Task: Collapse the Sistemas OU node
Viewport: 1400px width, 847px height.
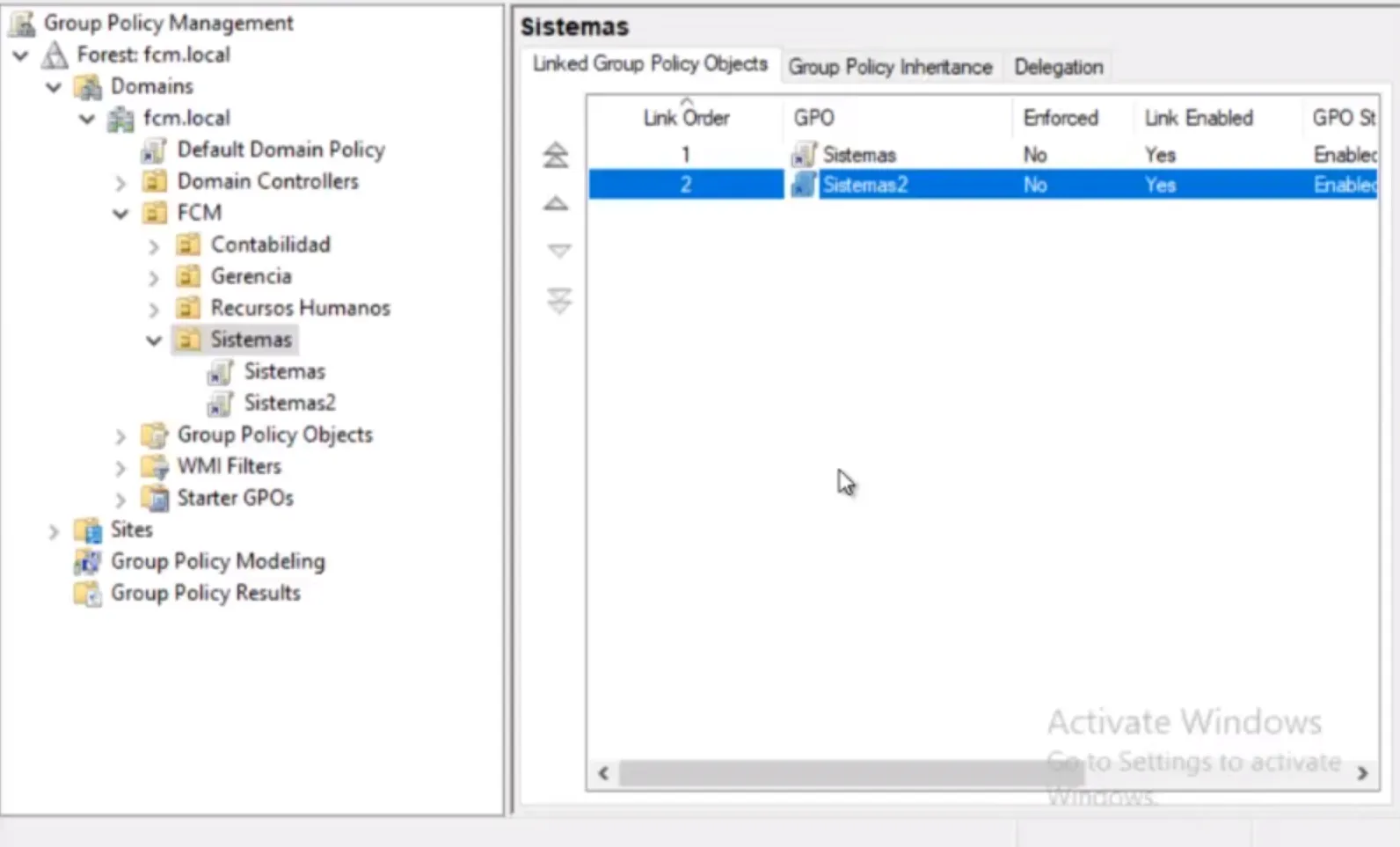Action: [154, 340]
